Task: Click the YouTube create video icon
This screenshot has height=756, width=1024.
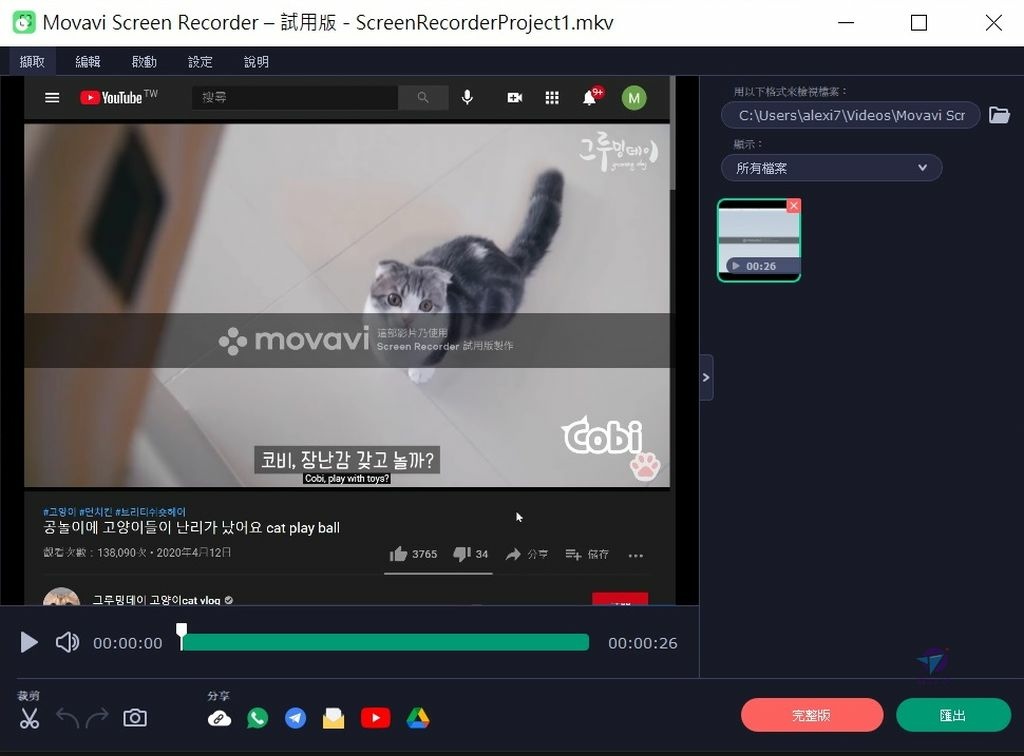Action: (515, 98)
